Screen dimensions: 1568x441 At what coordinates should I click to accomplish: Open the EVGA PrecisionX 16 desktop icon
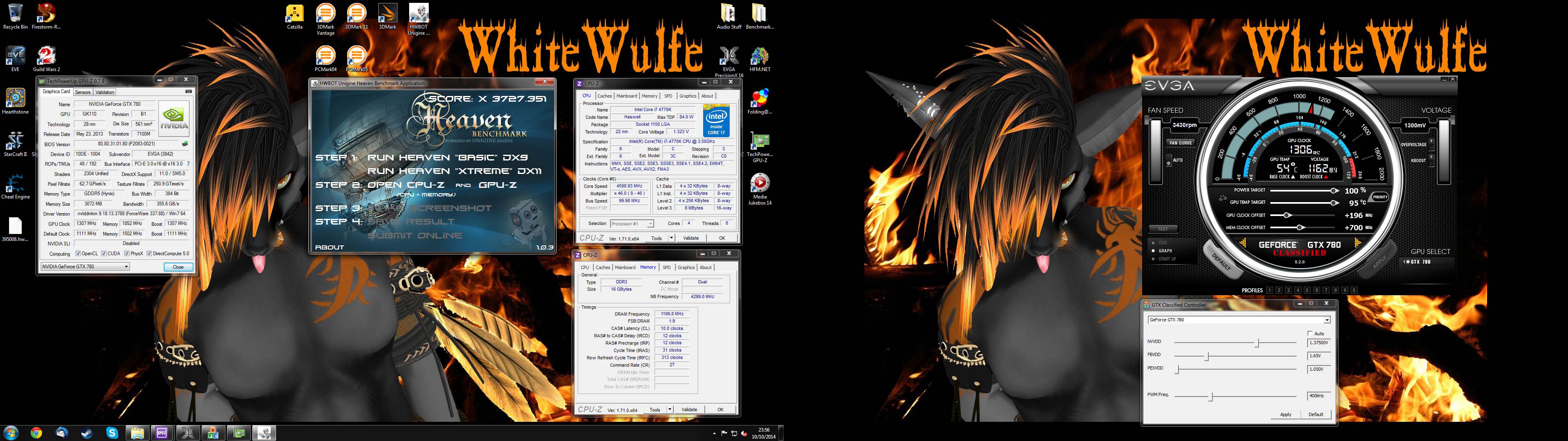click(x=728, y=62)
